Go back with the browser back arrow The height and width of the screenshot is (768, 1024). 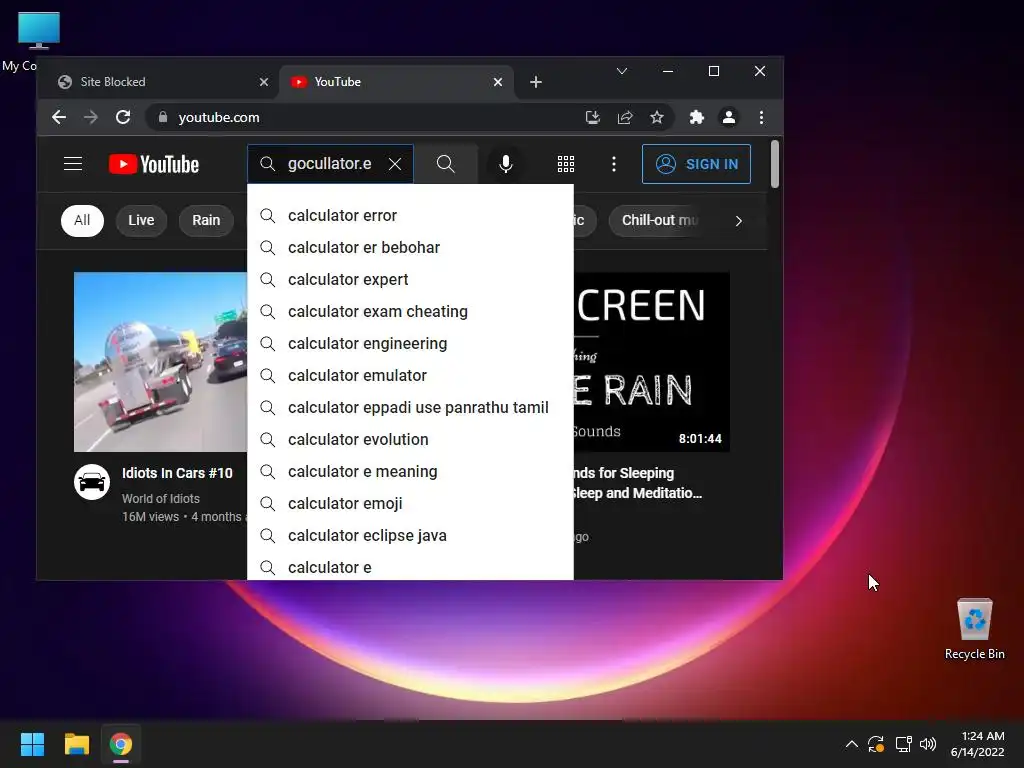pos(59,118)
